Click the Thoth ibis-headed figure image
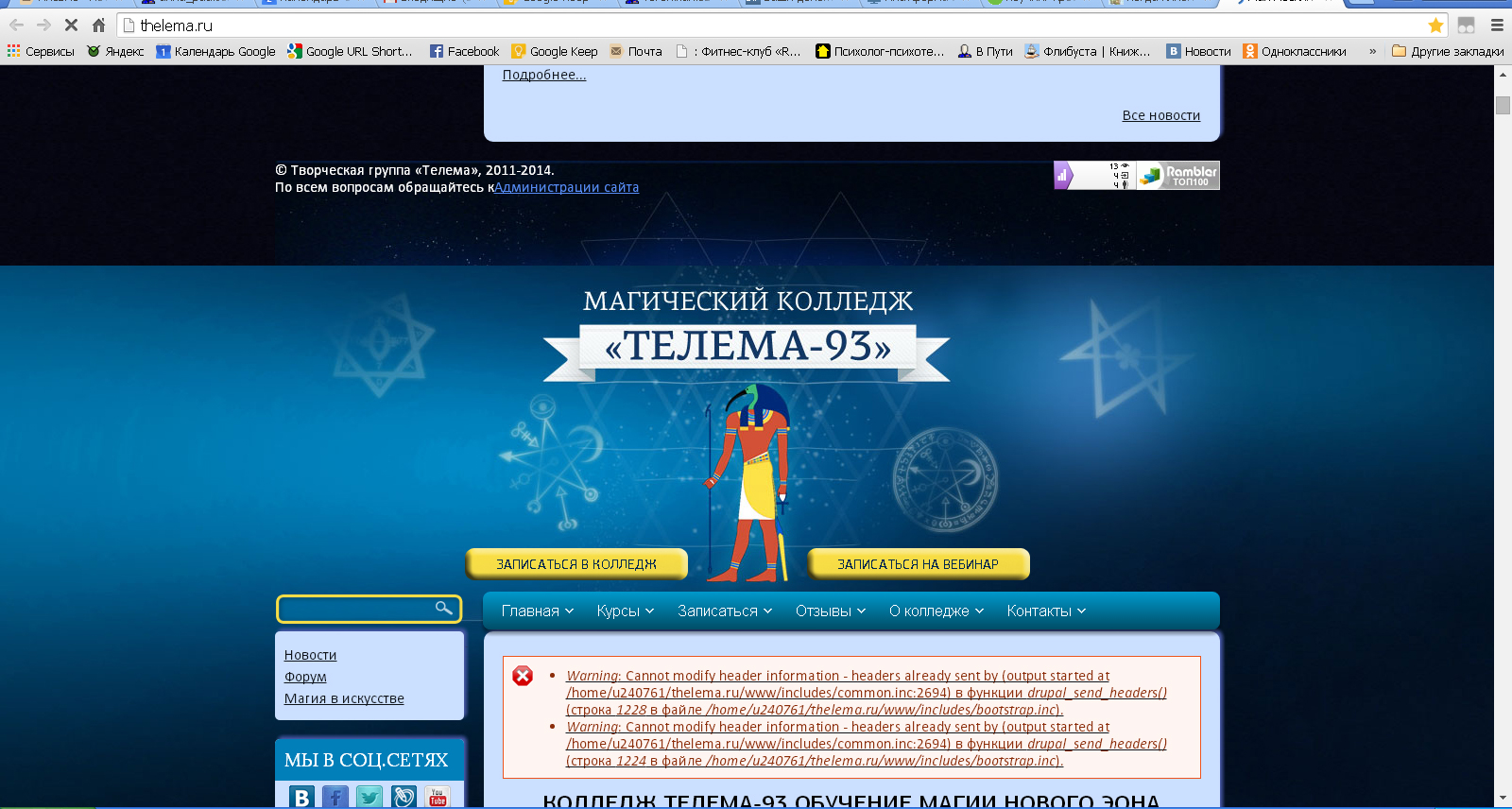1512x809 pixels. pos(747,482)
